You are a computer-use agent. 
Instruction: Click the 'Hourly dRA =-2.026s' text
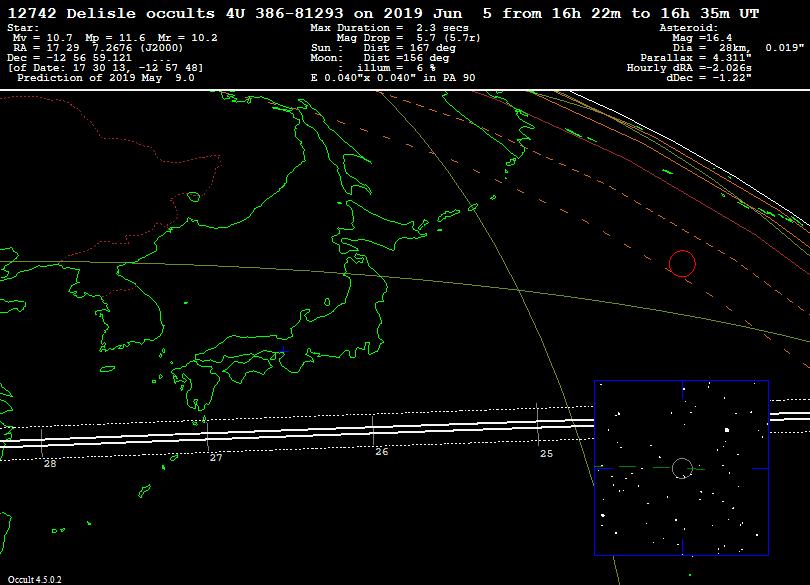[x=689, y=68]
